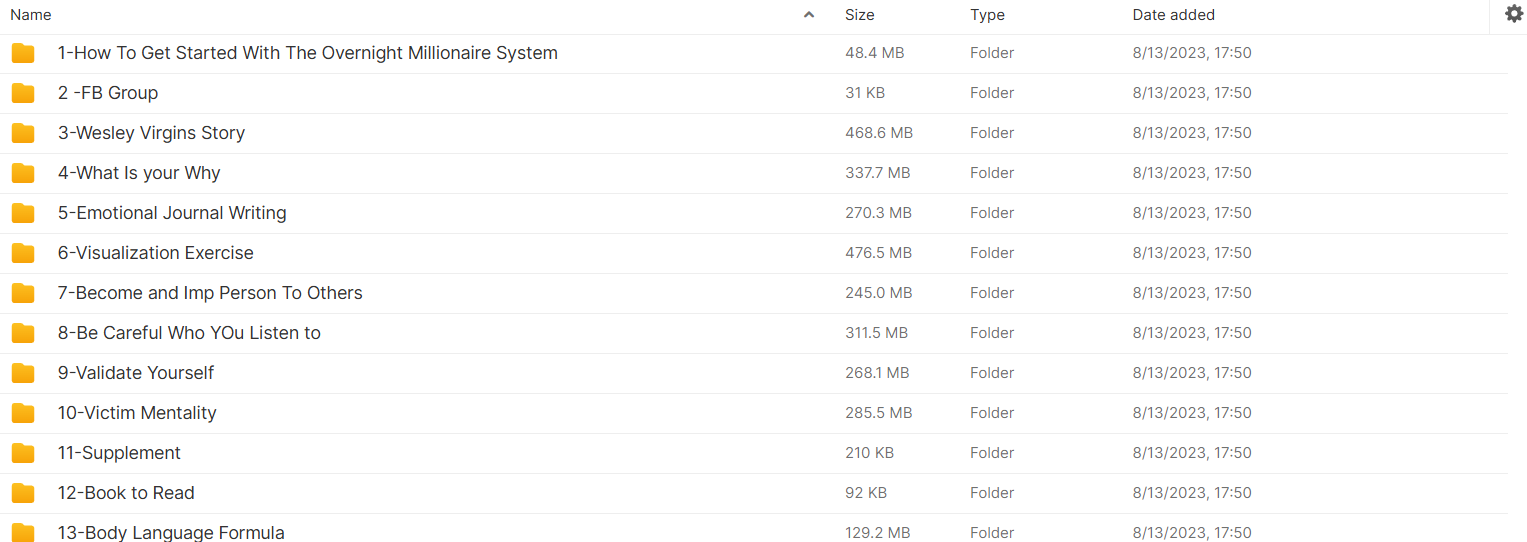Open 7-Become and Imp Person To Others

coord(210,293)
